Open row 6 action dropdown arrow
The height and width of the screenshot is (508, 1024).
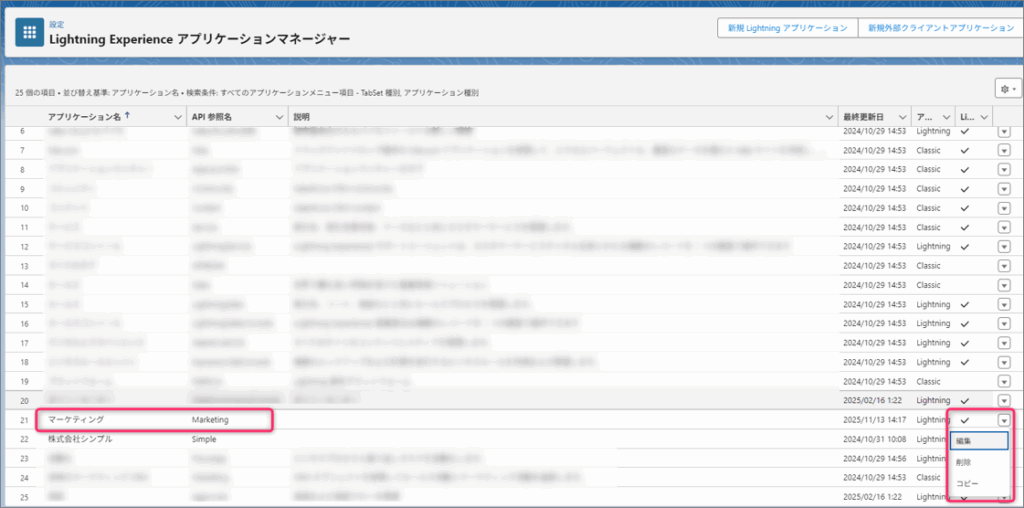pyautogui.click(x=1004, y=131)
